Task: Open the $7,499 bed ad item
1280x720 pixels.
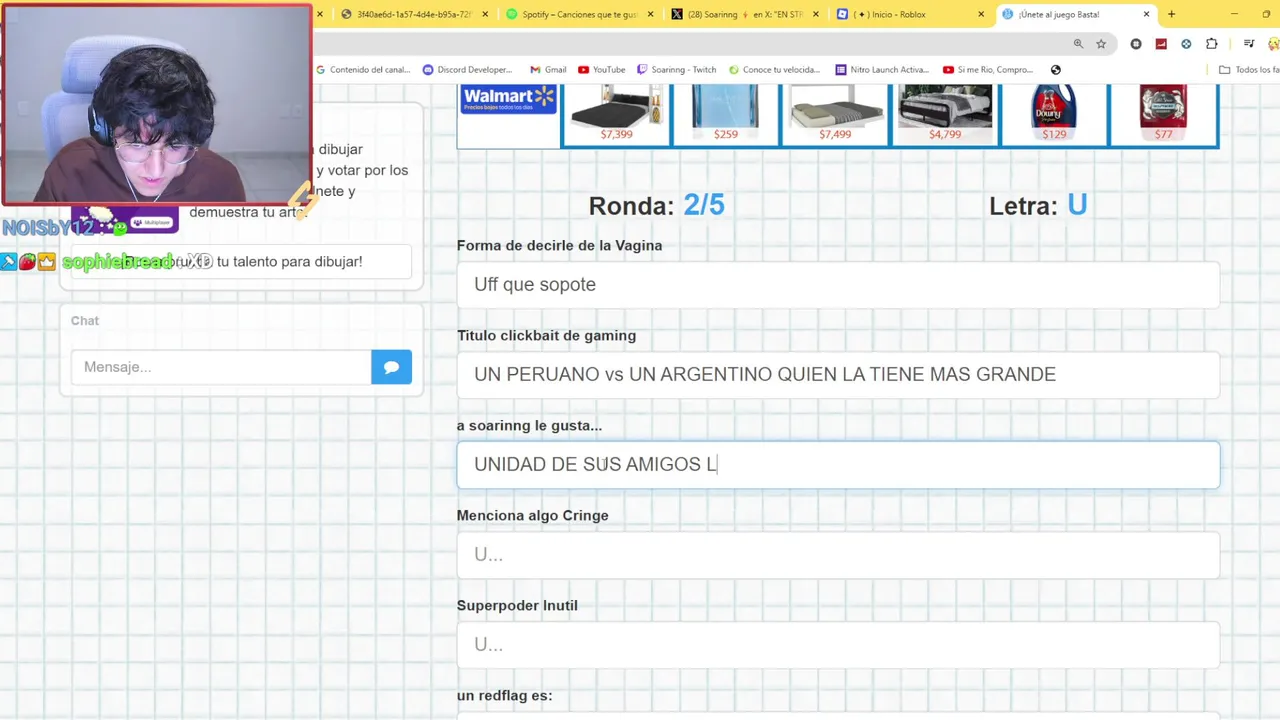Action: [x=835, y=114]
